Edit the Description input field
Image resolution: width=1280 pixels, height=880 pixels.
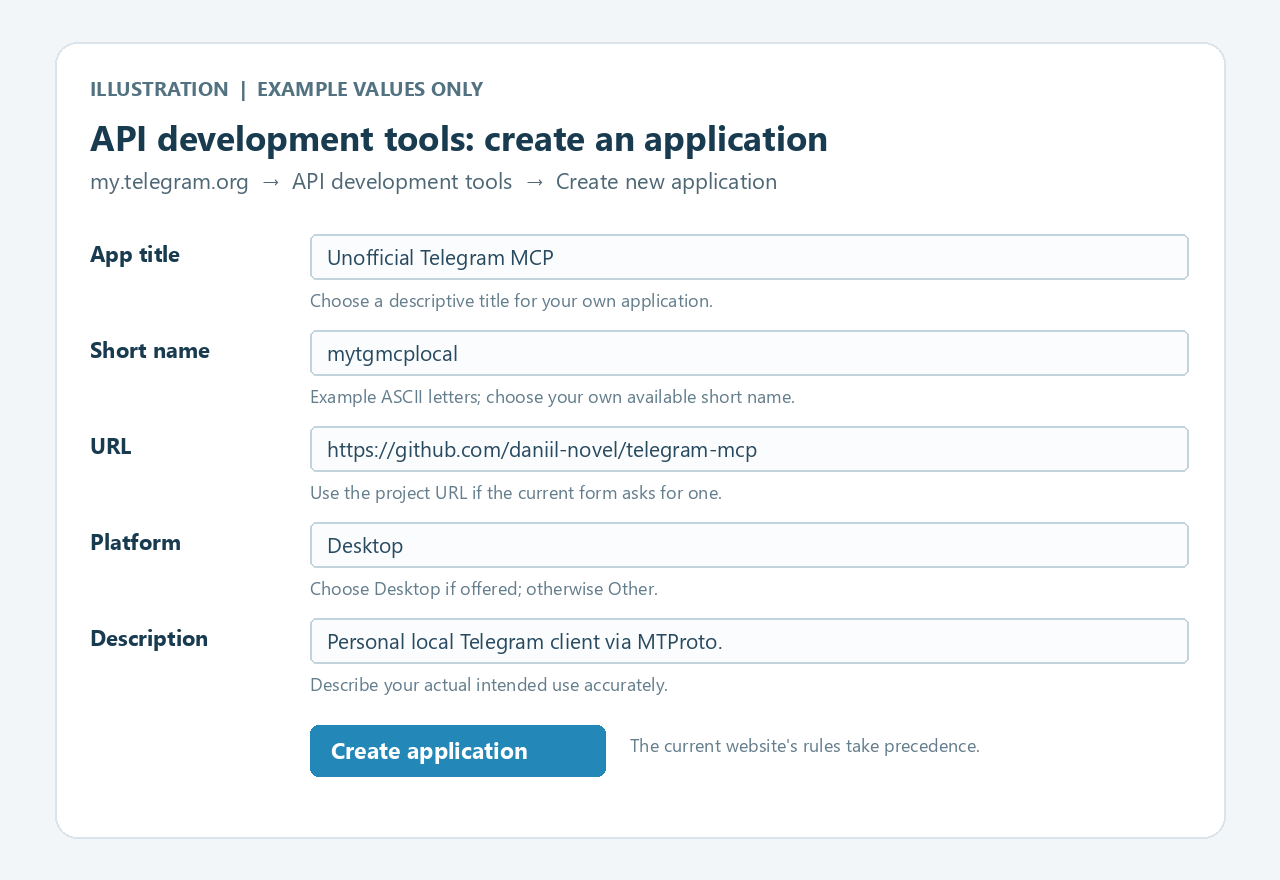749,641
